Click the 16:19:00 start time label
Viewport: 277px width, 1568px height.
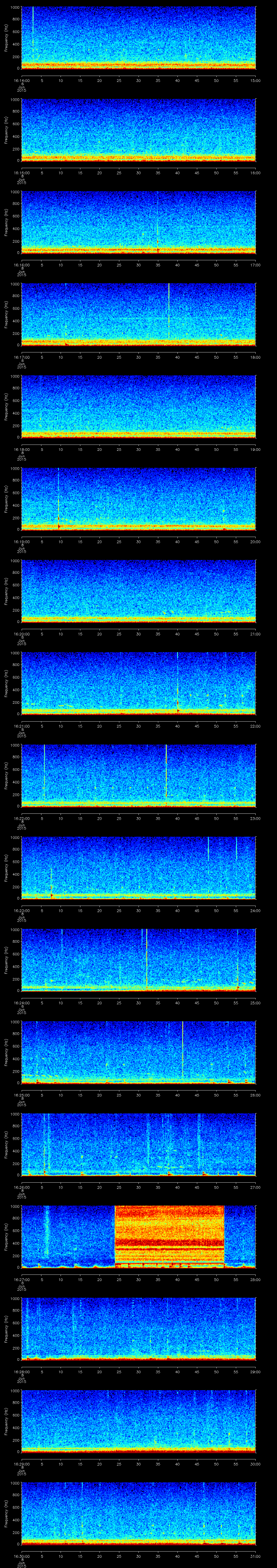coord(21,542)
